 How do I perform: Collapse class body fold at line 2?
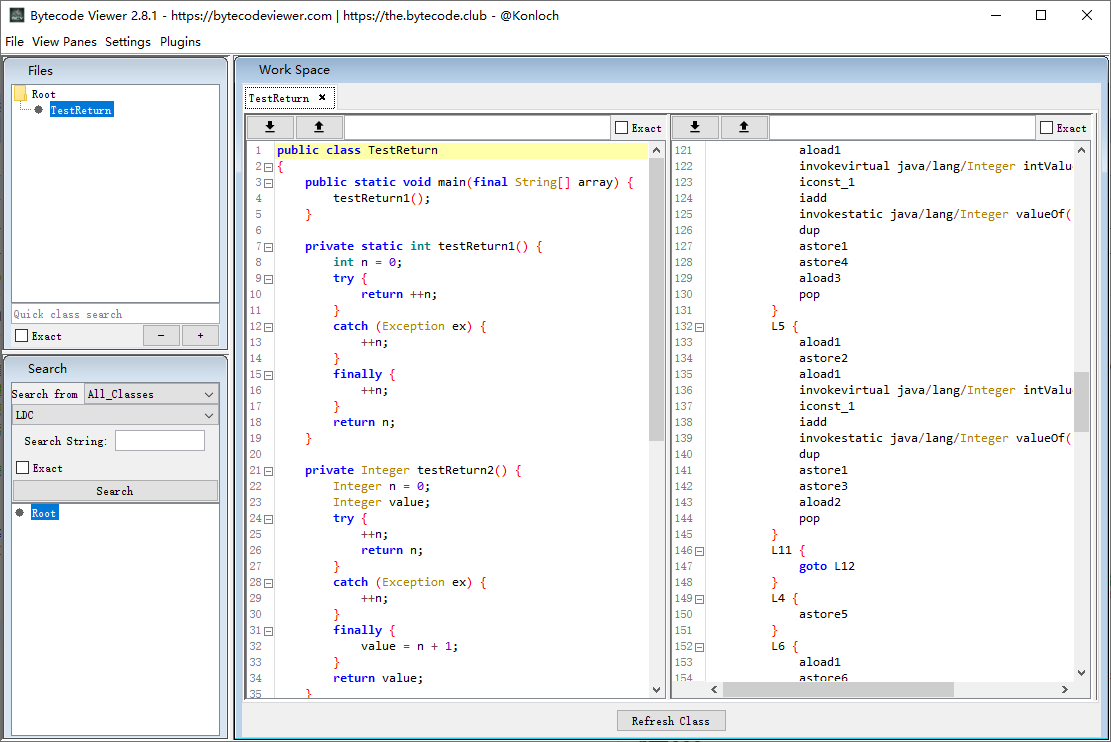tap(269, 167)
